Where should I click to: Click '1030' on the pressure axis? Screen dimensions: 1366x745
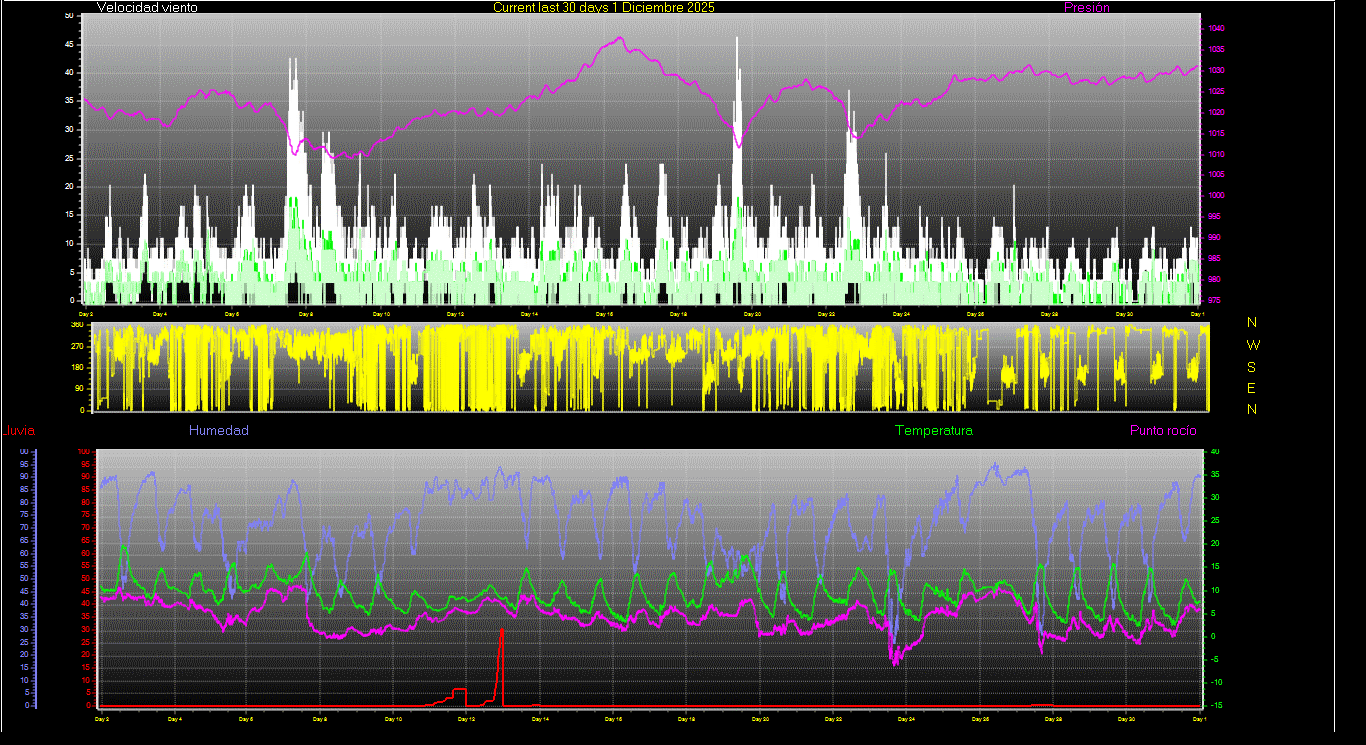click(1216, 71)
